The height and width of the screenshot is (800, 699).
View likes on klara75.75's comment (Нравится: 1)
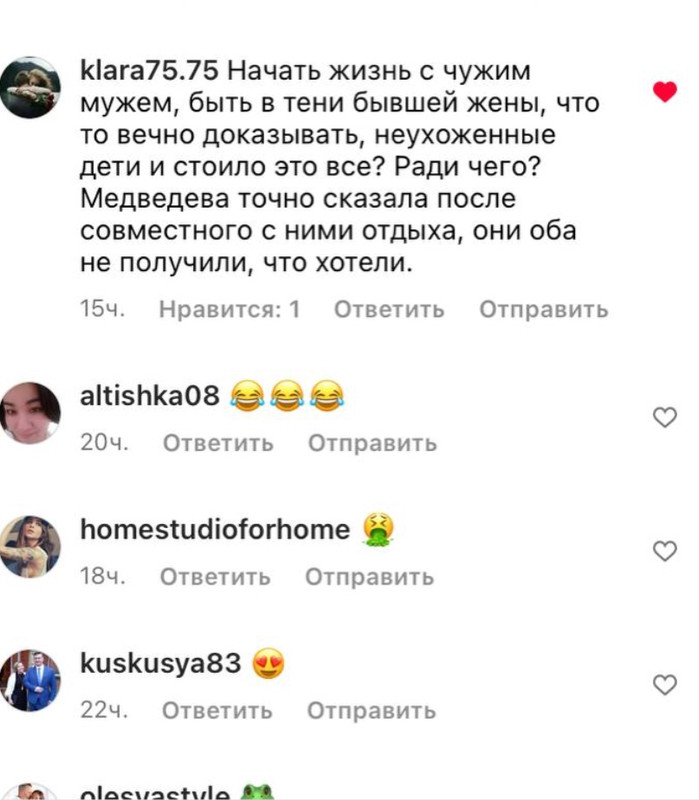tap(230, 309)
